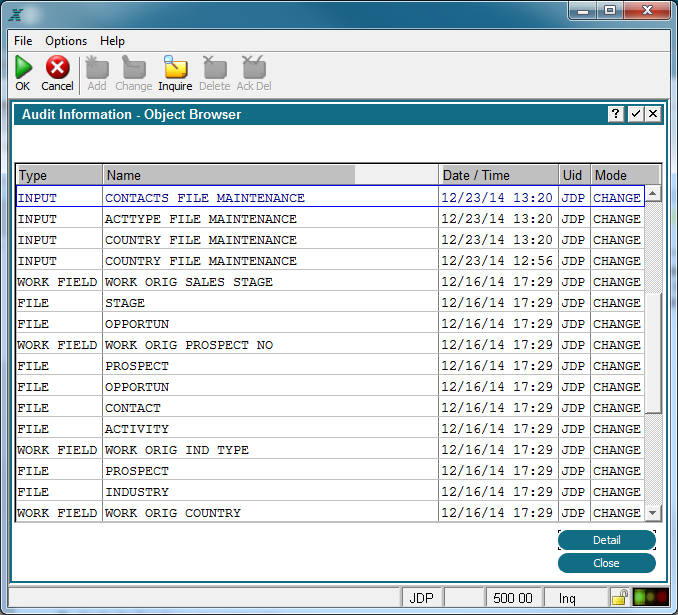Screen dimensions: 678x615
Task: Select COUNTRY FILE MAINTENANCE row dated 13:20
Action: (330, 240)
